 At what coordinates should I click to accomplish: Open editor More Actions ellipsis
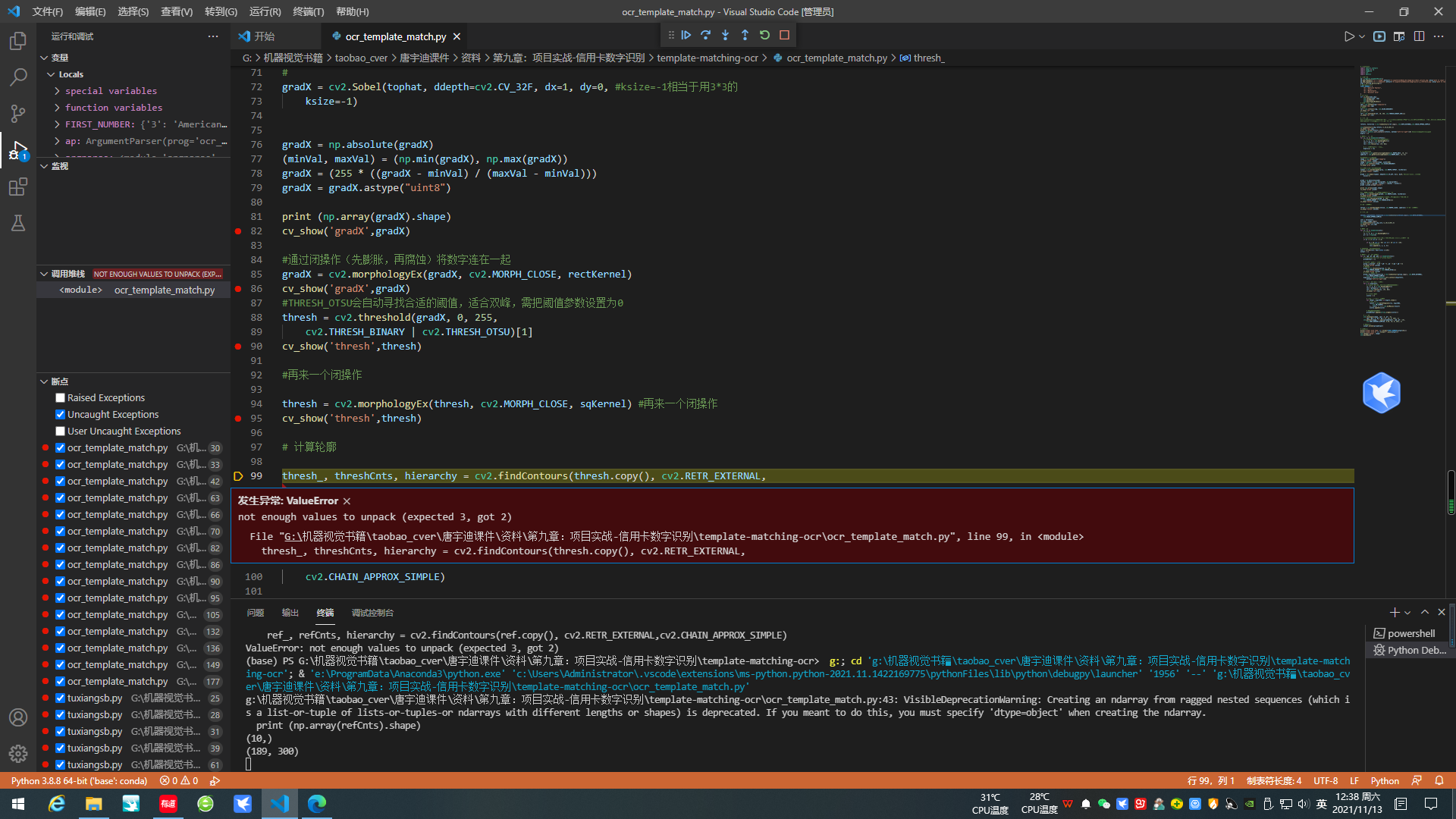click(x=1439, y=36)
